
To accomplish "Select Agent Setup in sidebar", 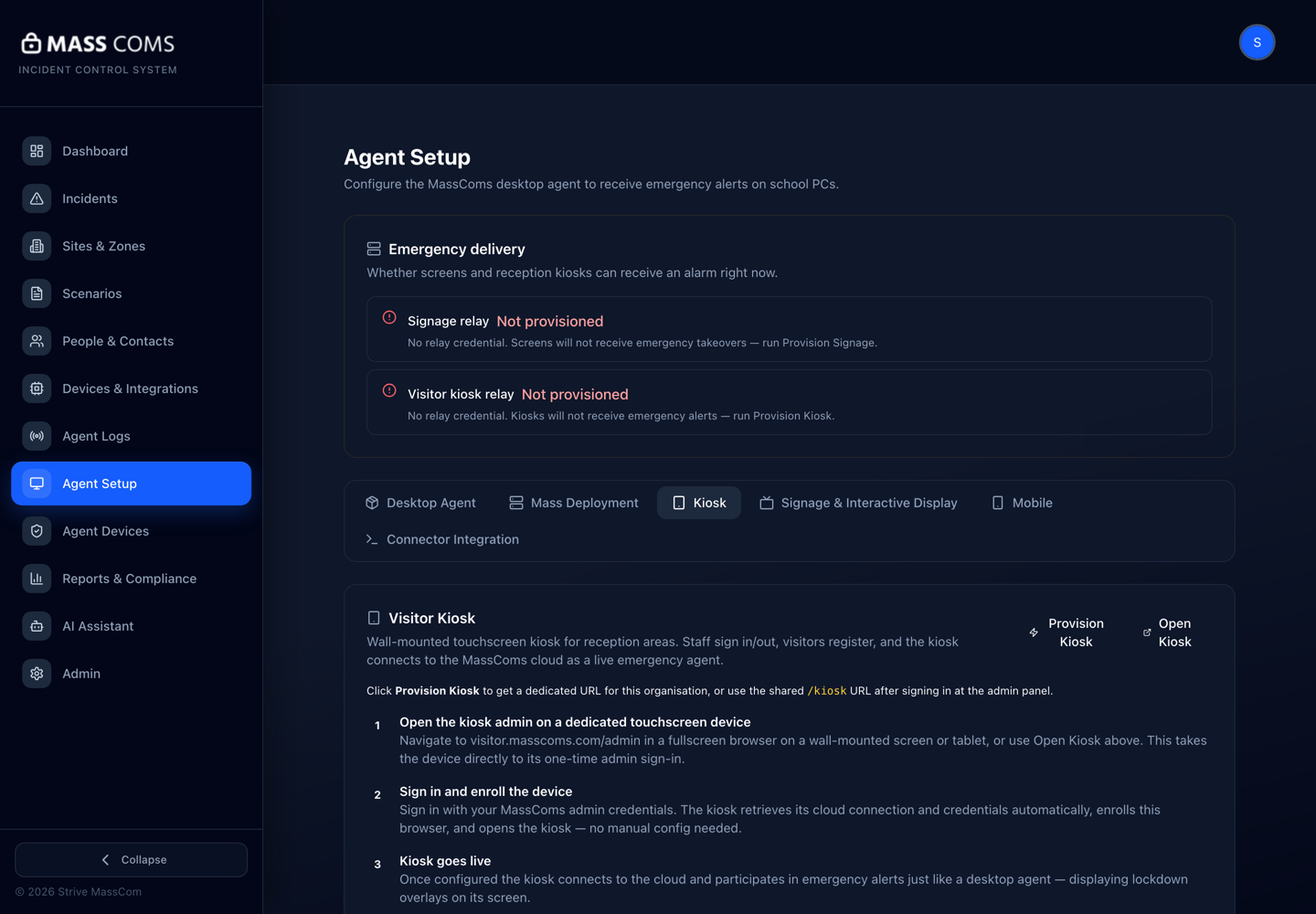I will coord(131,484).
